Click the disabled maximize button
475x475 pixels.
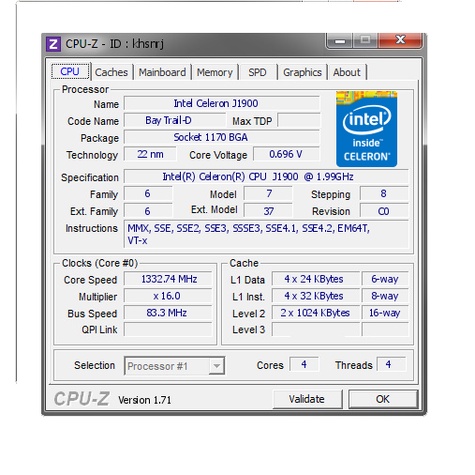pyautogui.click(x=365, y=41)
